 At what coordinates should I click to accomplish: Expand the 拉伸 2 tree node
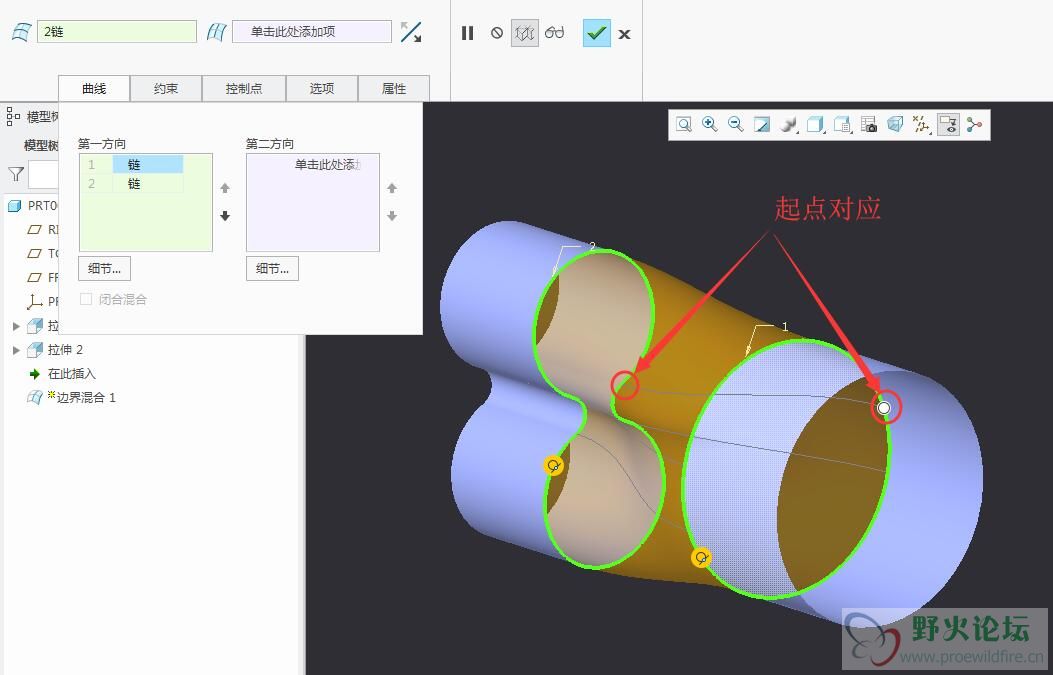coord(17,350)
